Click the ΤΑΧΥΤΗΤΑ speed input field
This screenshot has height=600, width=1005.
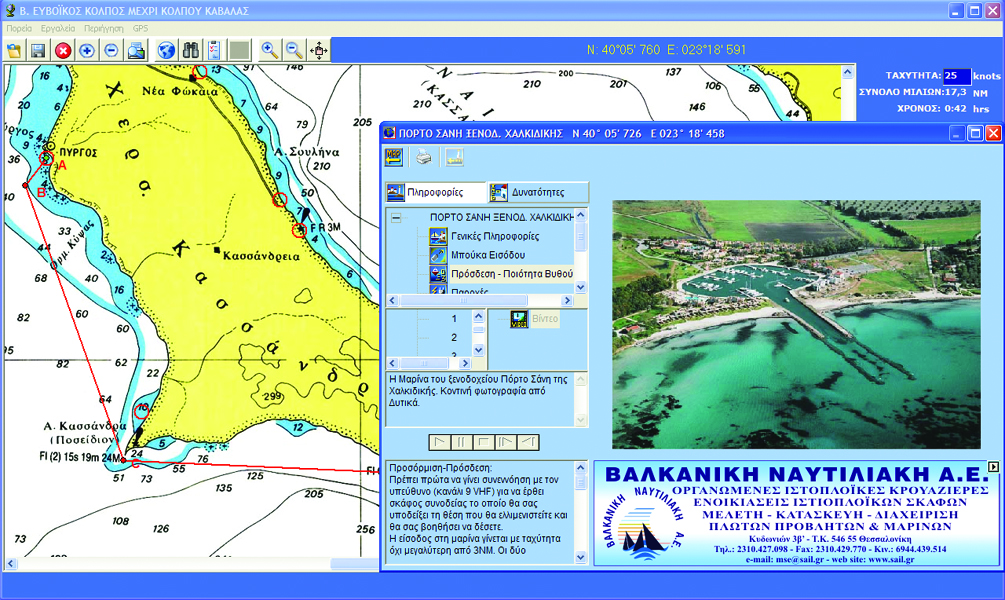[956, 76]
